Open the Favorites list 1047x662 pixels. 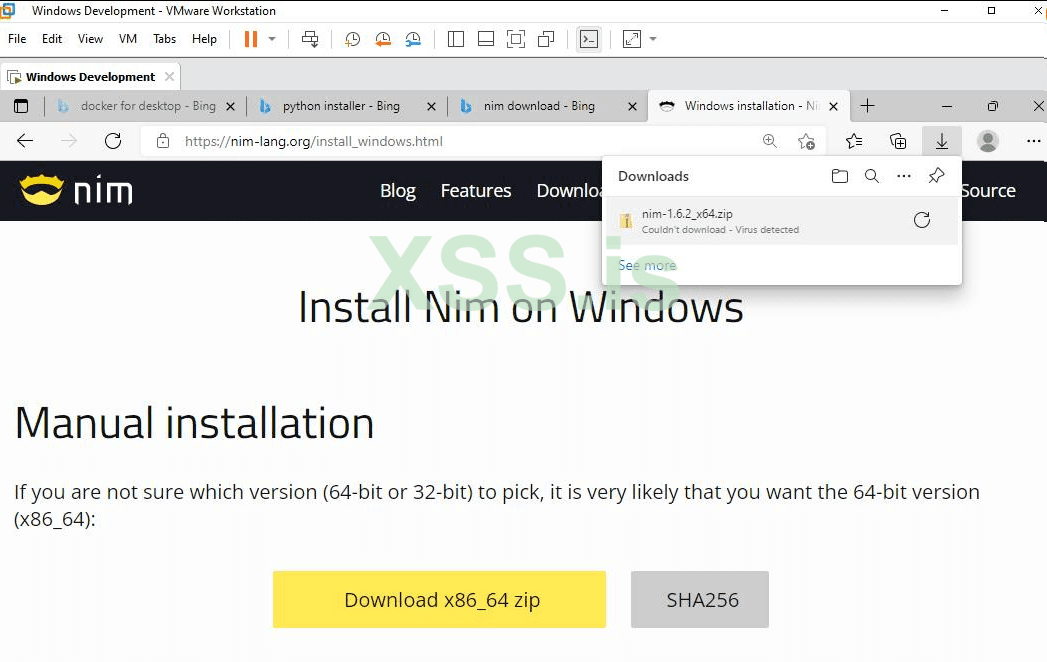click(x=854, y=141)
